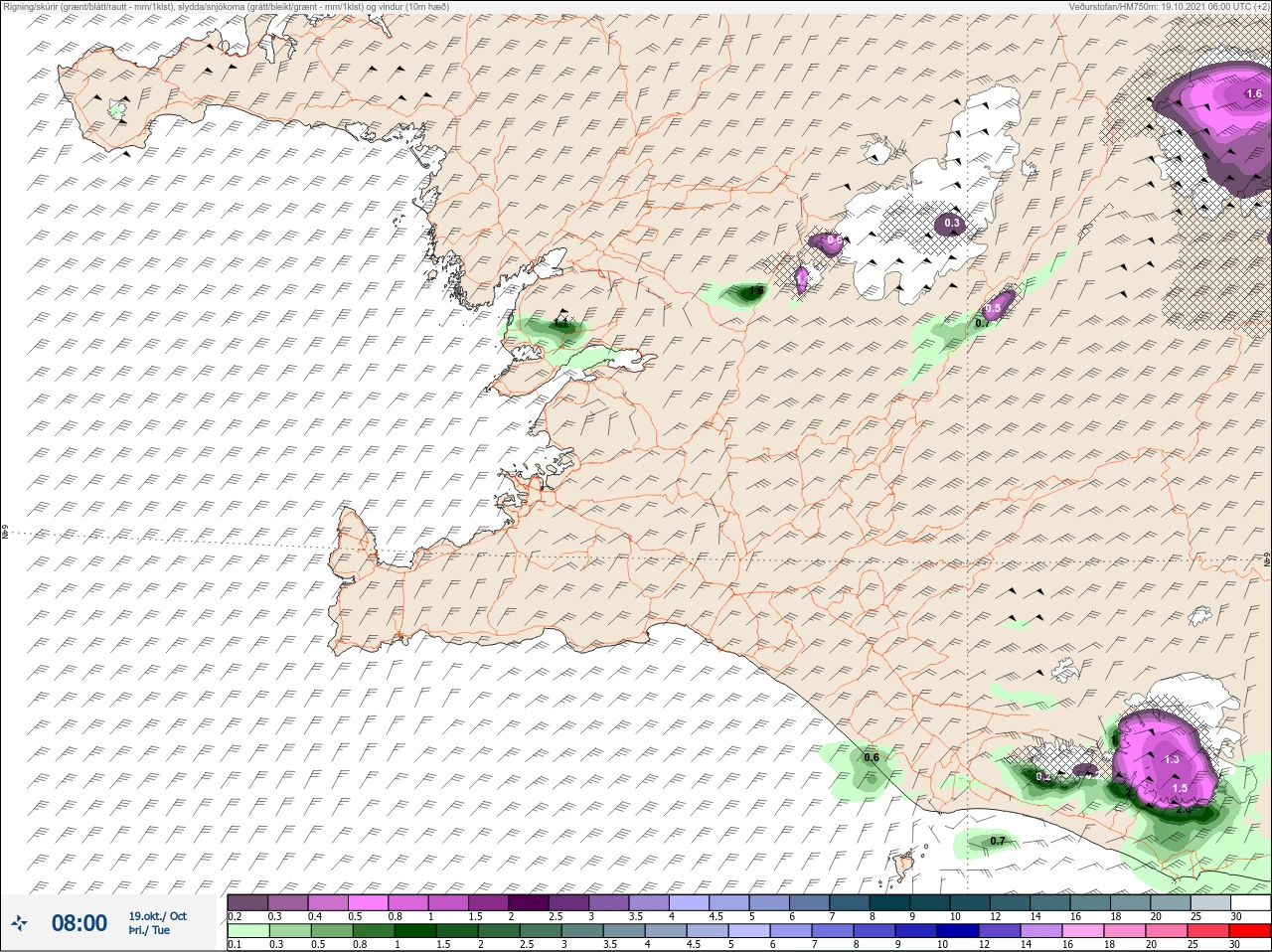Click the large white glacier area in the upper map
1272x952 pixels.
(934, 199)
